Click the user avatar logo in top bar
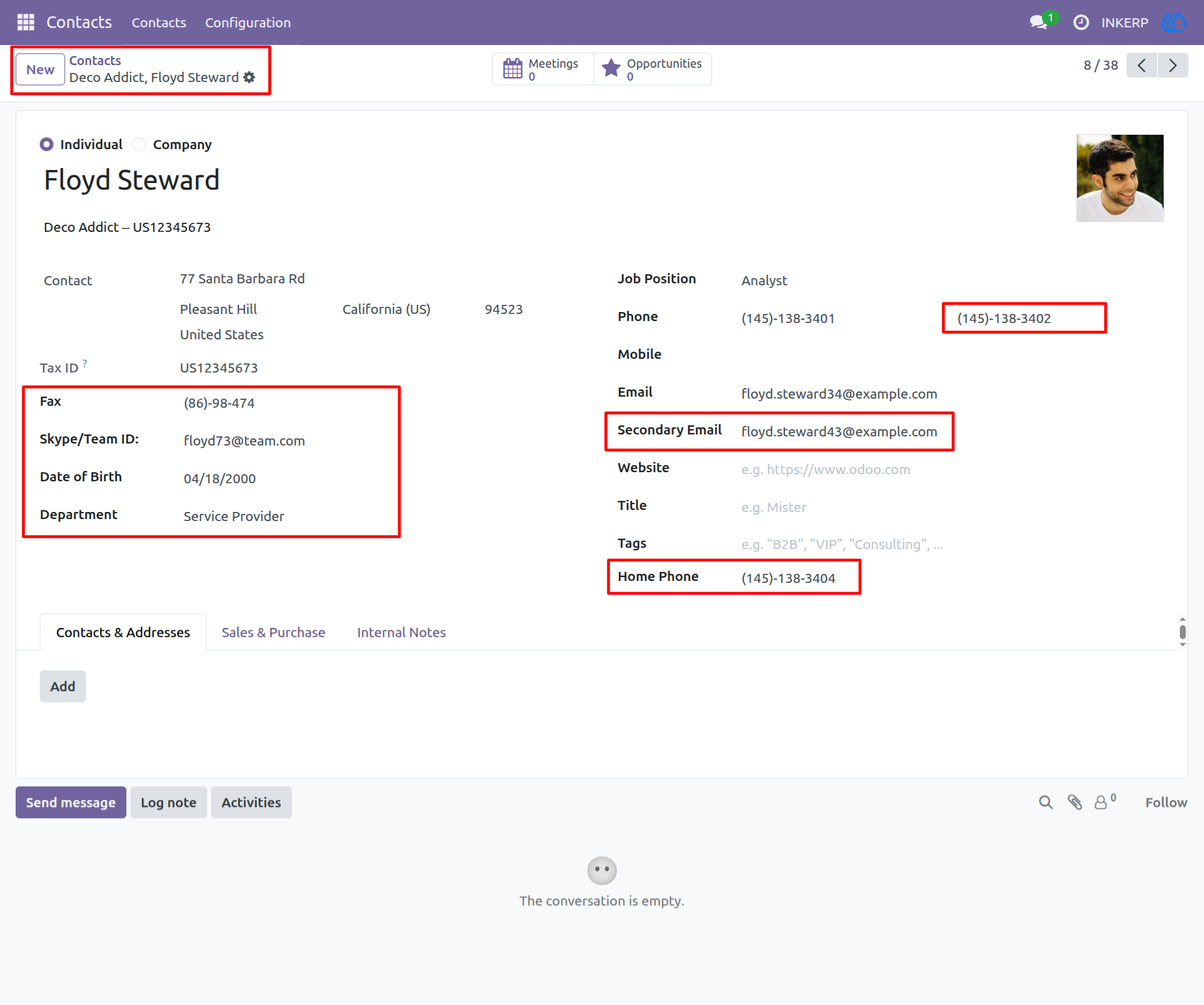This screenshot has width=1204, height=1005. click(1174, 22)
